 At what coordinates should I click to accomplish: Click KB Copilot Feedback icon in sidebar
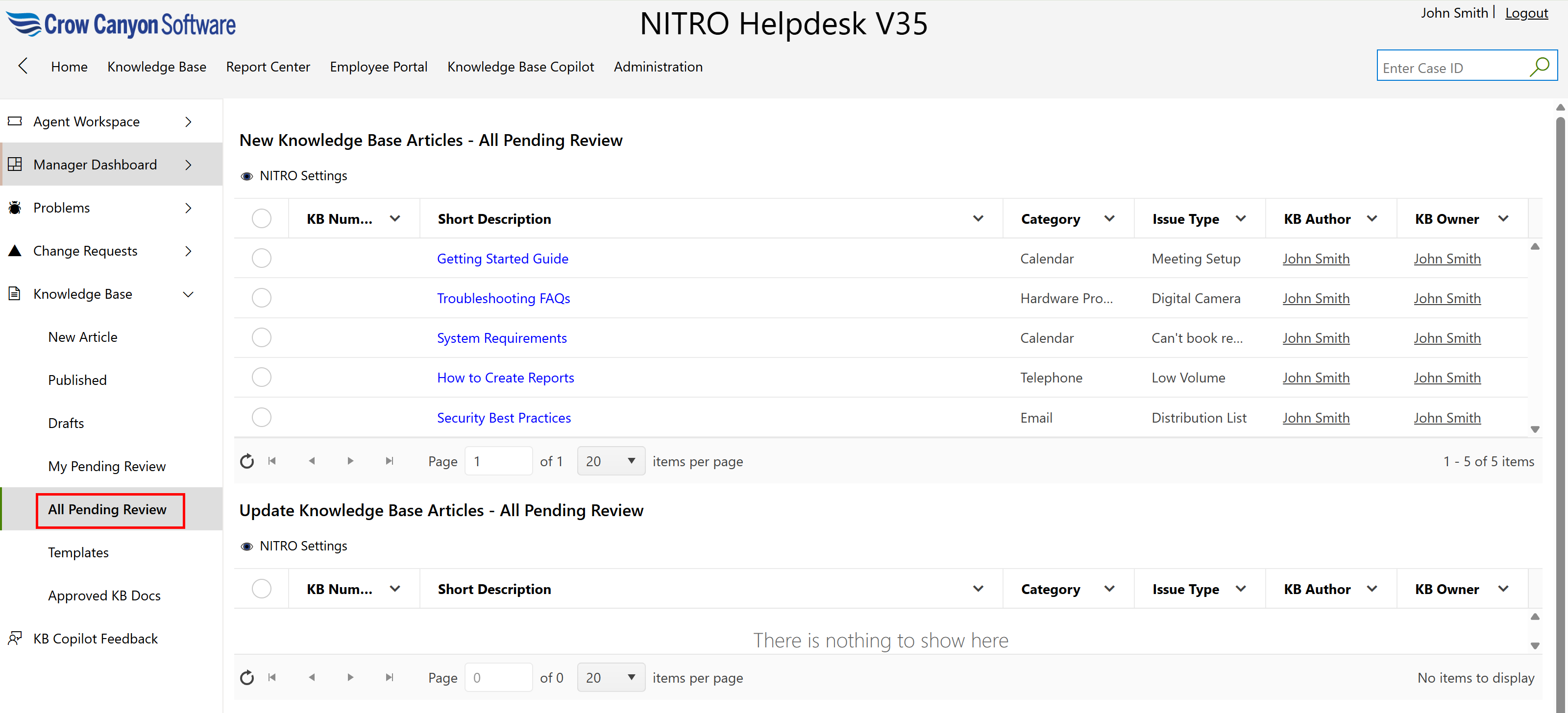[15, 638]
